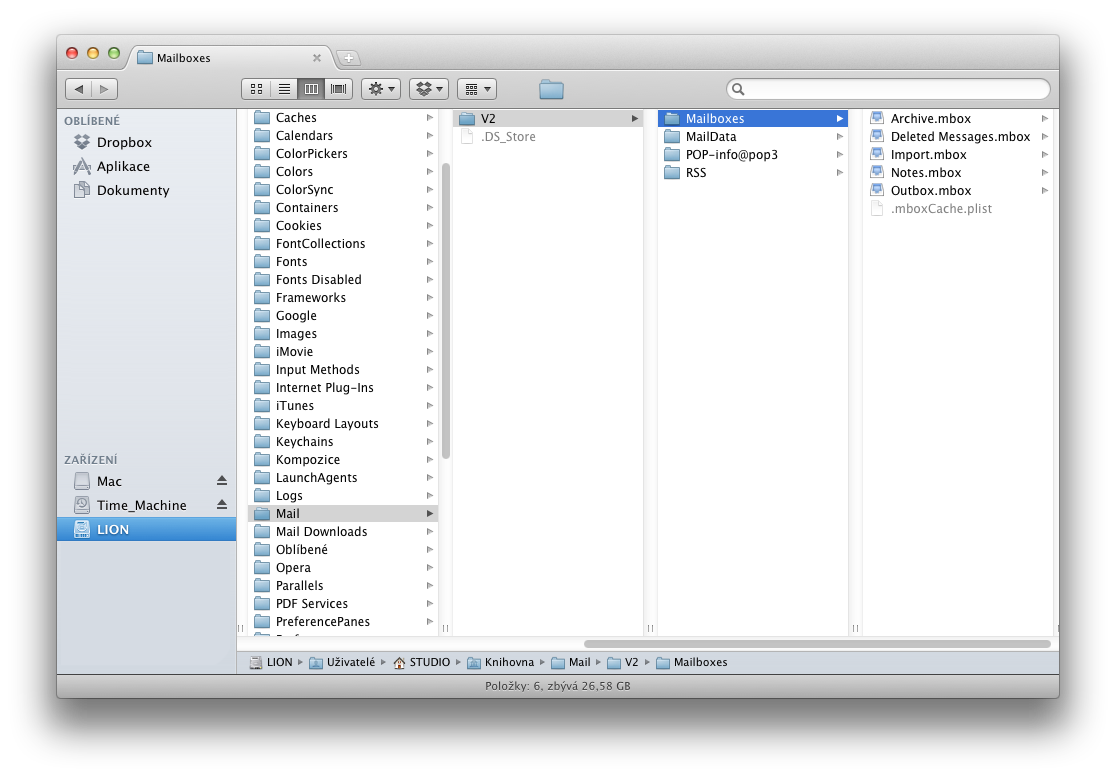
Task: Open the Arrange items dropdown
Action: pyautogui.click(x=476, y=89)
